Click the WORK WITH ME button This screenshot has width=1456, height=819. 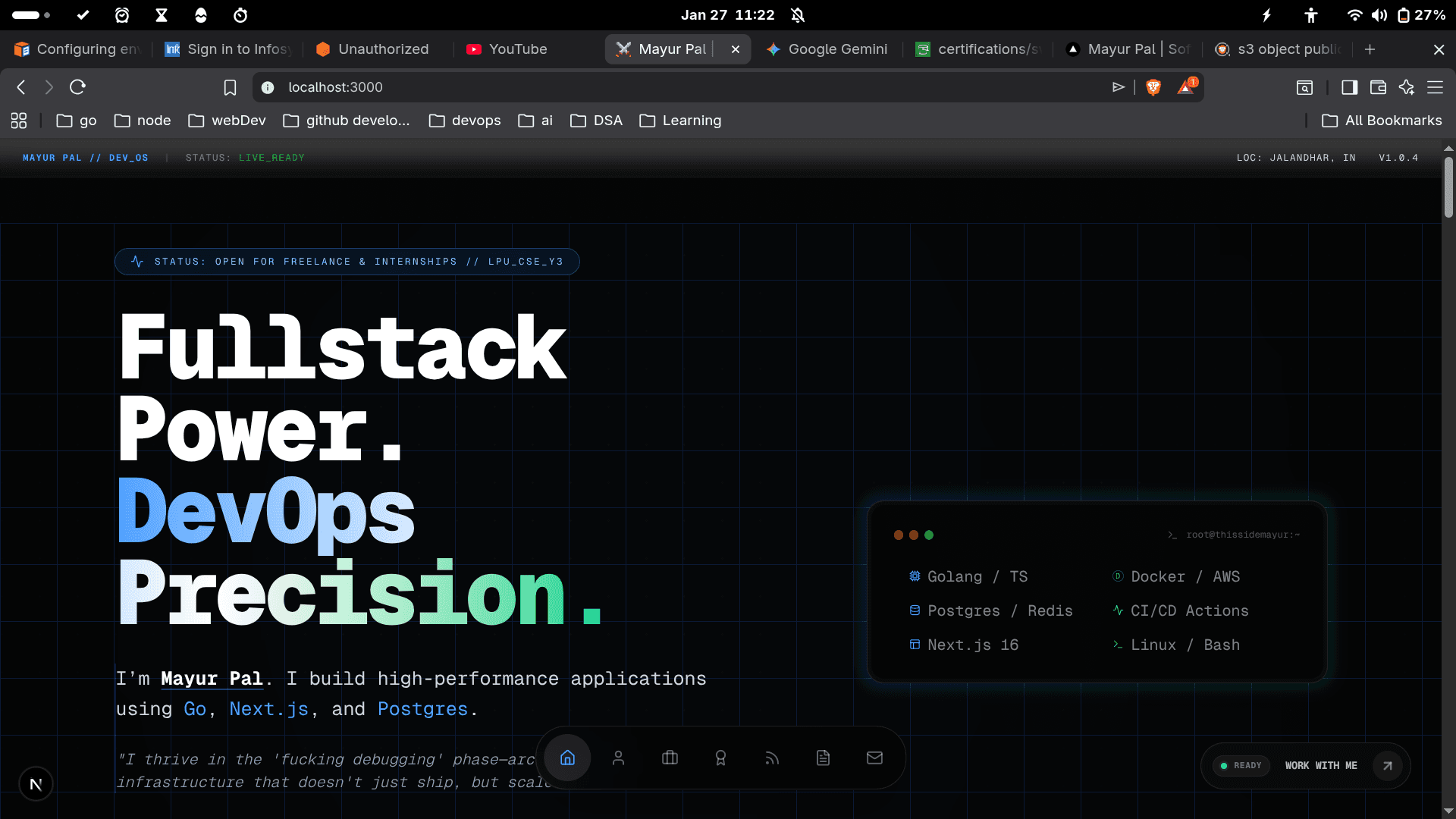(1320, 766)
